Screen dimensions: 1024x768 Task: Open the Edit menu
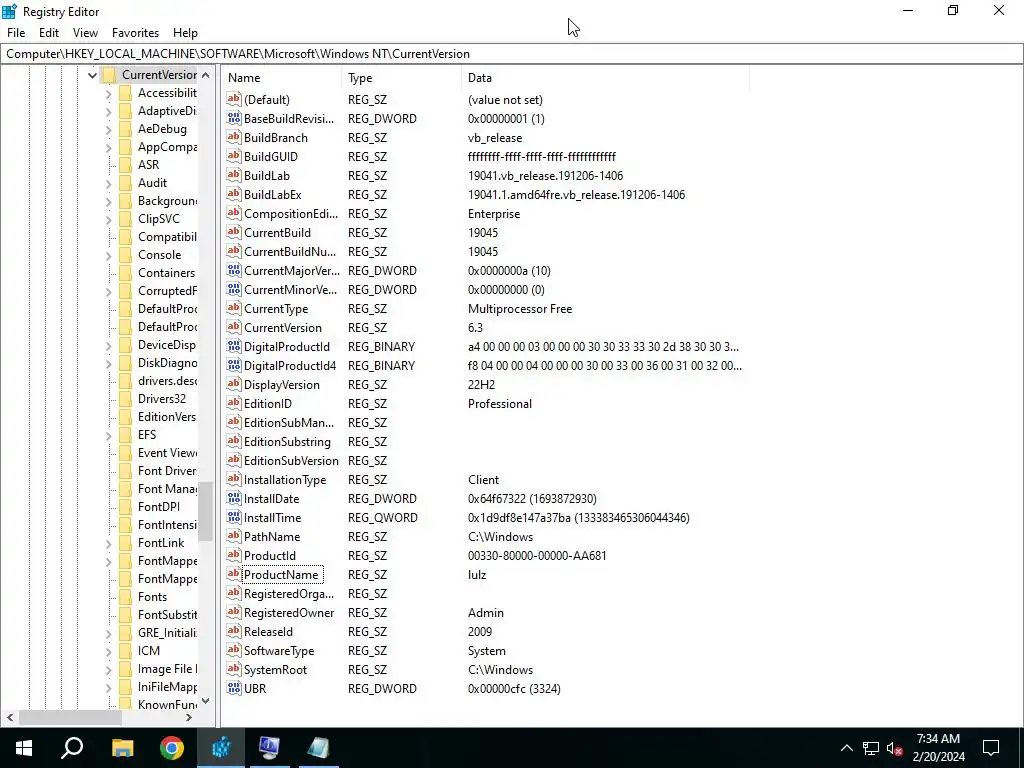49,33
